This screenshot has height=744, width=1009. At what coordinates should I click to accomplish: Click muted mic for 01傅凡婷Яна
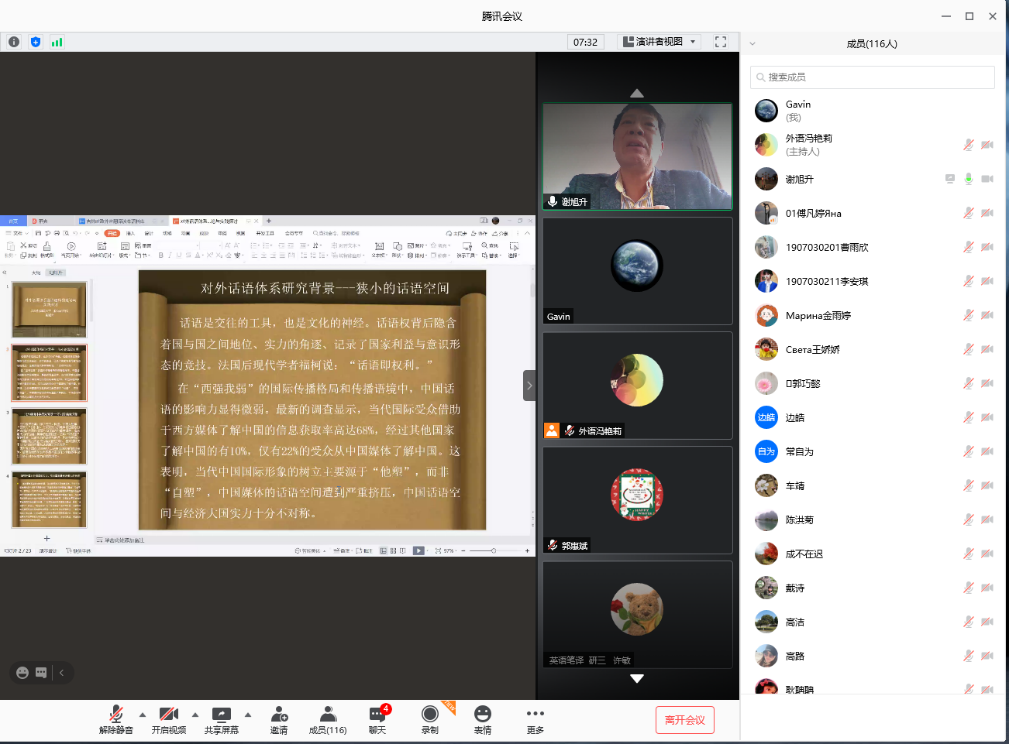click(968, 213)
